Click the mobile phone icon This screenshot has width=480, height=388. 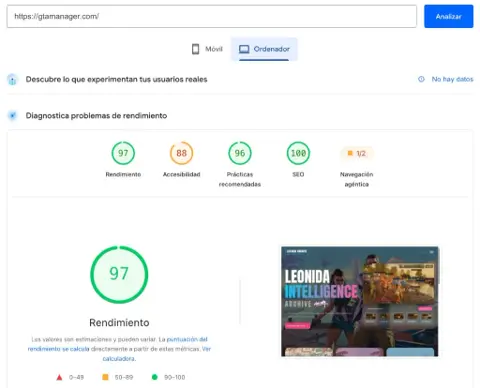point(196,49)
